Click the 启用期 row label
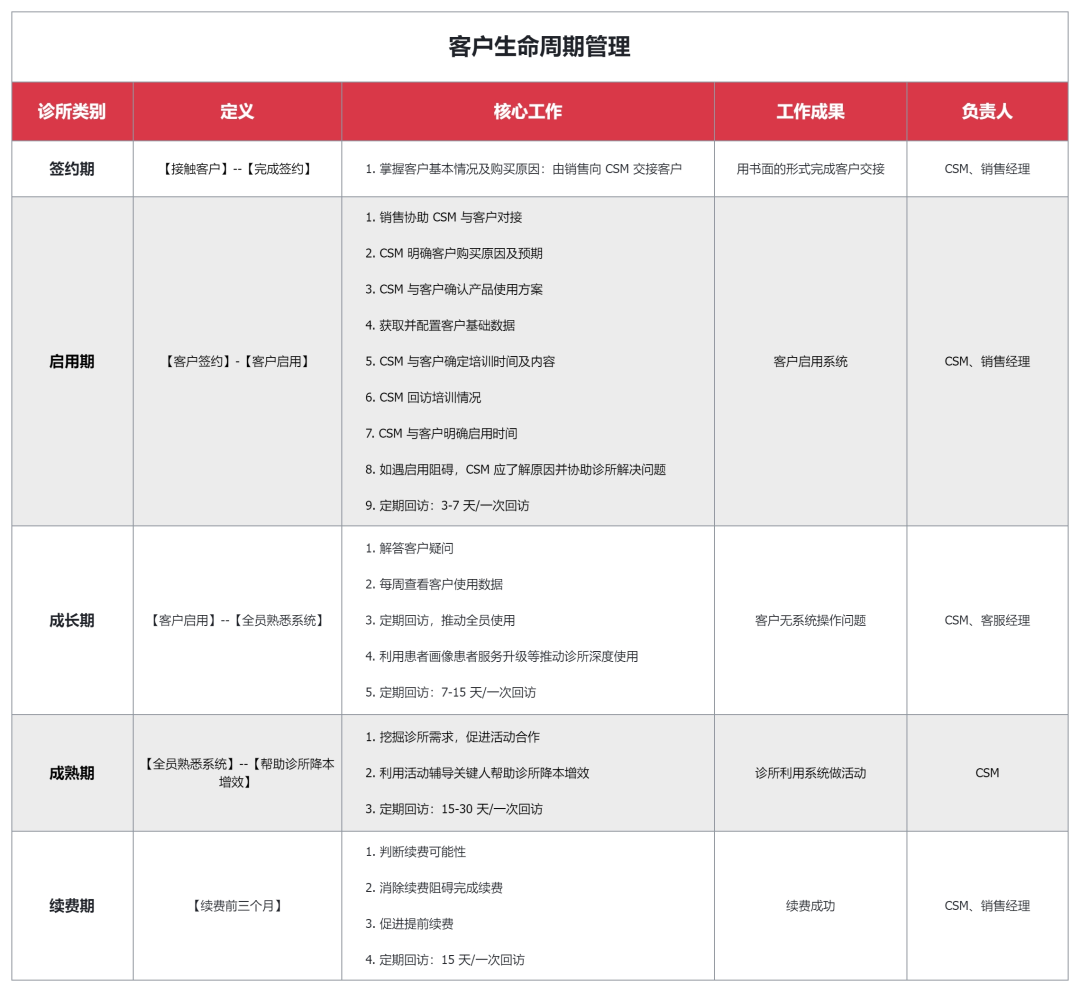This screenshot has width=1080, height=992. (x=72, y=361)
